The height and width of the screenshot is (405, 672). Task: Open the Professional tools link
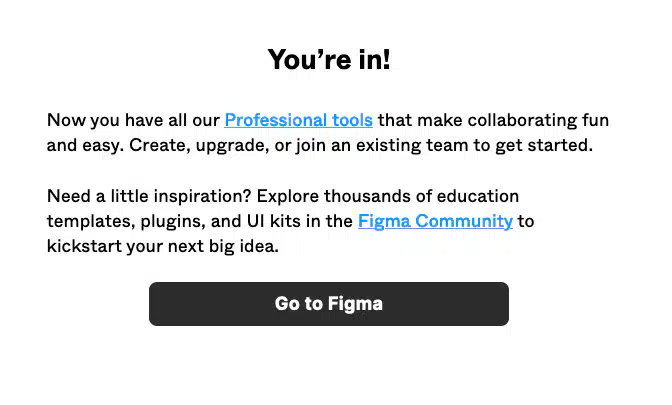pos(298,120)
